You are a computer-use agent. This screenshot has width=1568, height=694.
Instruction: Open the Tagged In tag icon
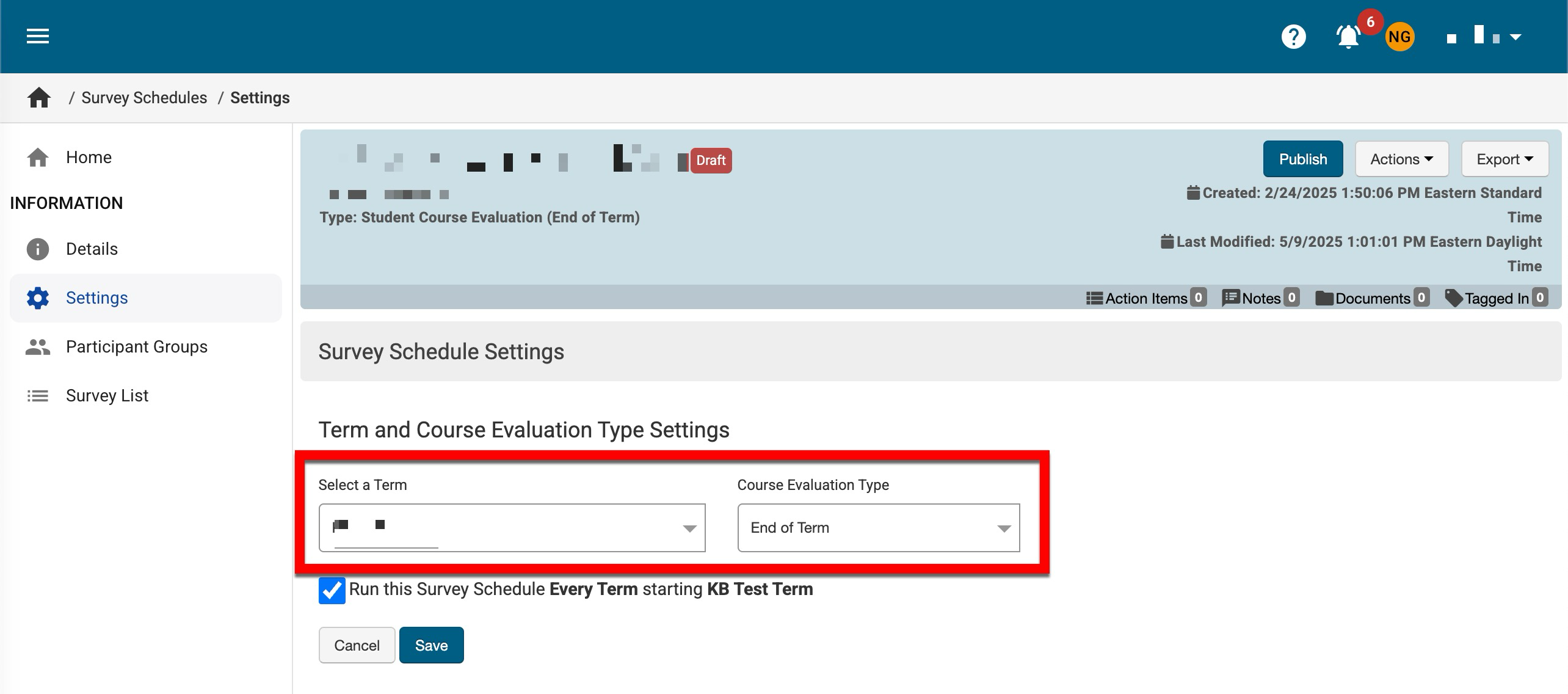(x=1454, y=298)
